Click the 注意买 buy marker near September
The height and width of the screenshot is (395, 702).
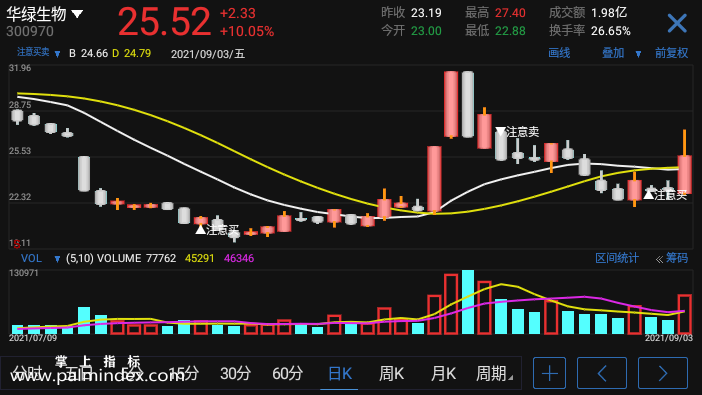click(665, 195)
